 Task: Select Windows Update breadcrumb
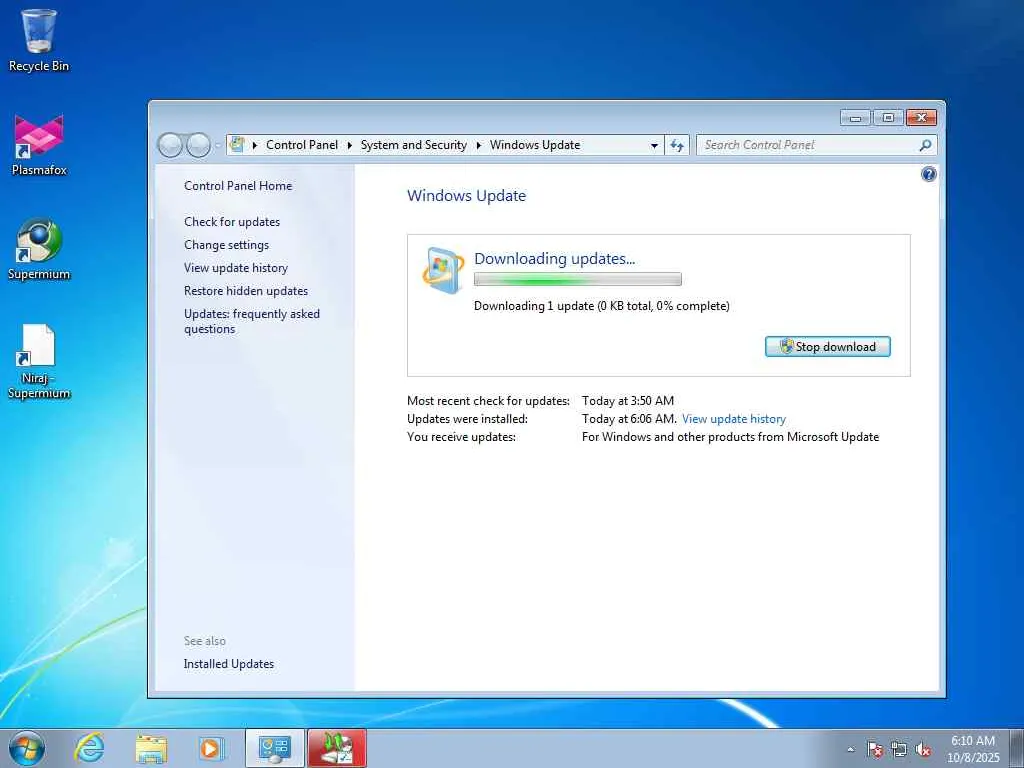535,145
